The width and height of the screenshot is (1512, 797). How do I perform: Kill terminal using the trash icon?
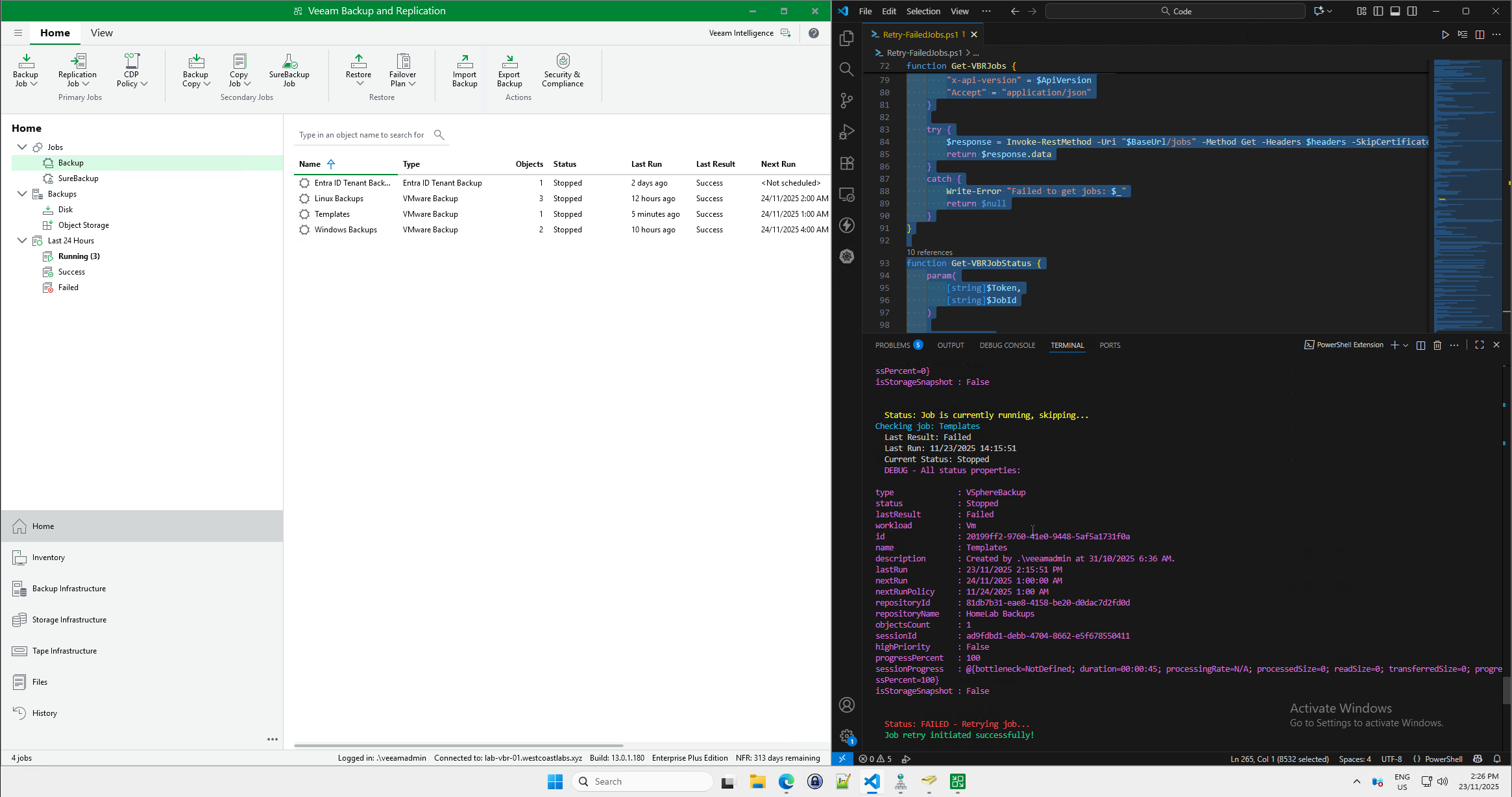click(x=1437, y=345)
